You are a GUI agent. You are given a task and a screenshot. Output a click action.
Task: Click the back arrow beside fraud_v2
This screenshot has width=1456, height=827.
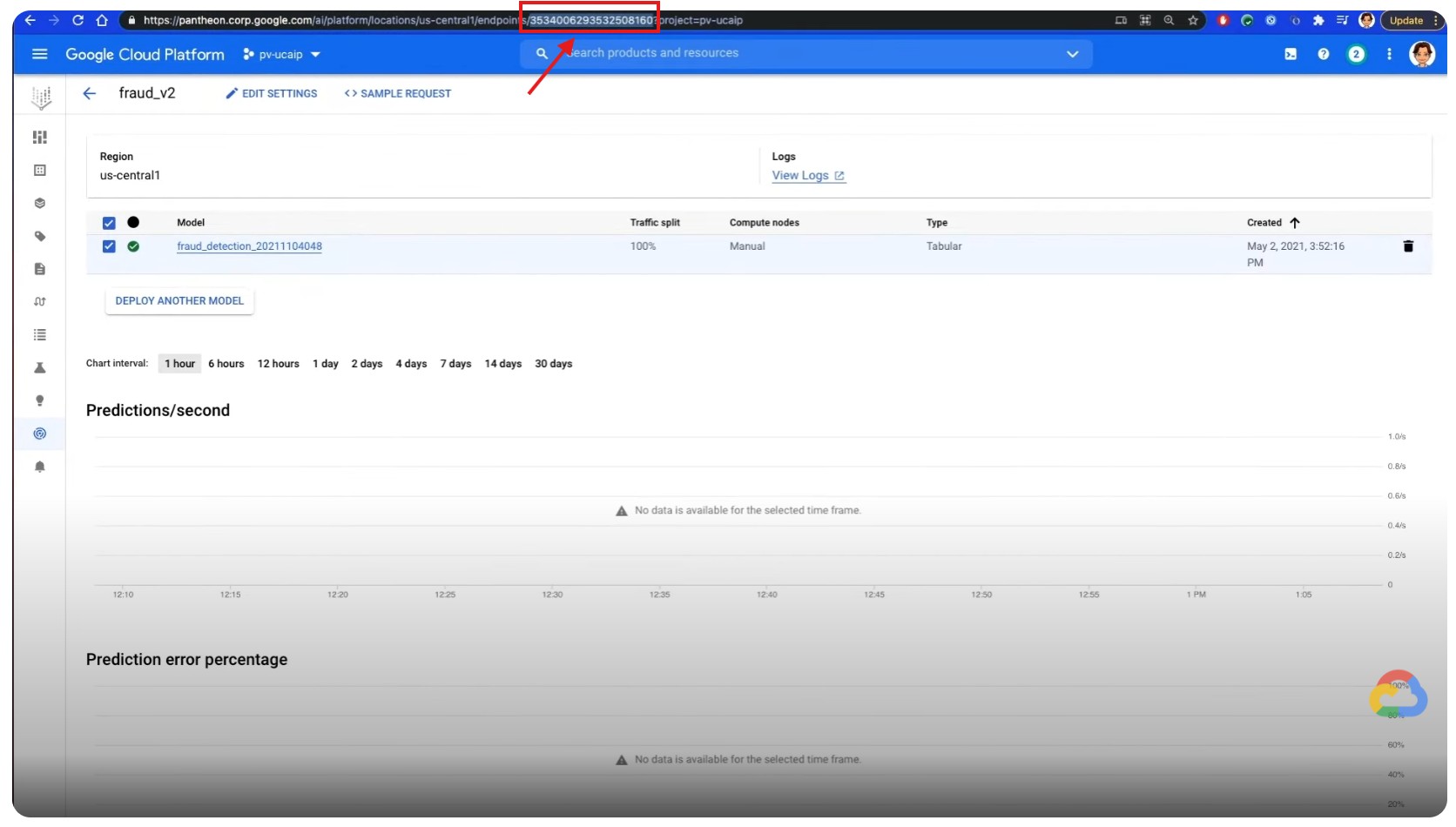click(x=89, y=93)
